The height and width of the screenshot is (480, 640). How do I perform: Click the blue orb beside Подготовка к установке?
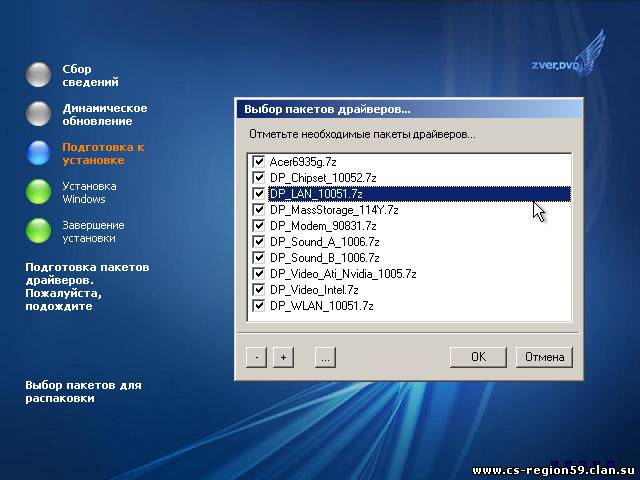pos(38,153)
